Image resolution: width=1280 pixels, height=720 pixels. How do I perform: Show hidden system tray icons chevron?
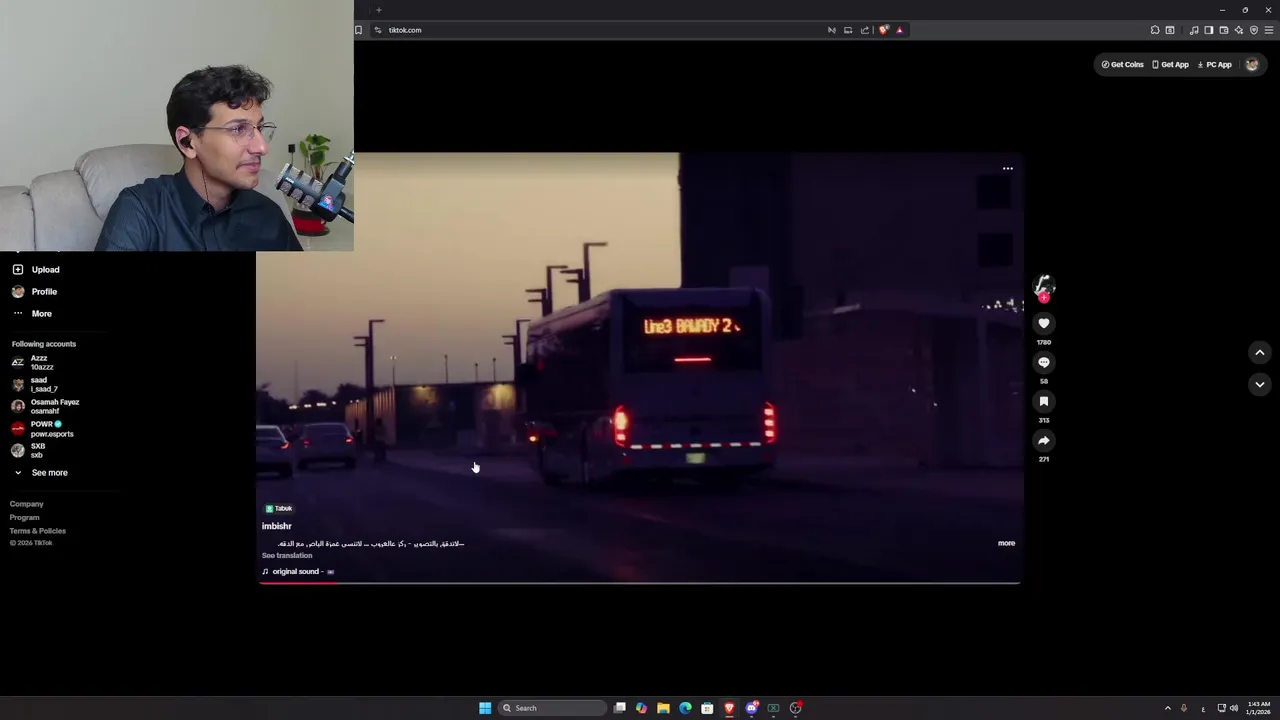[1167, 708]
